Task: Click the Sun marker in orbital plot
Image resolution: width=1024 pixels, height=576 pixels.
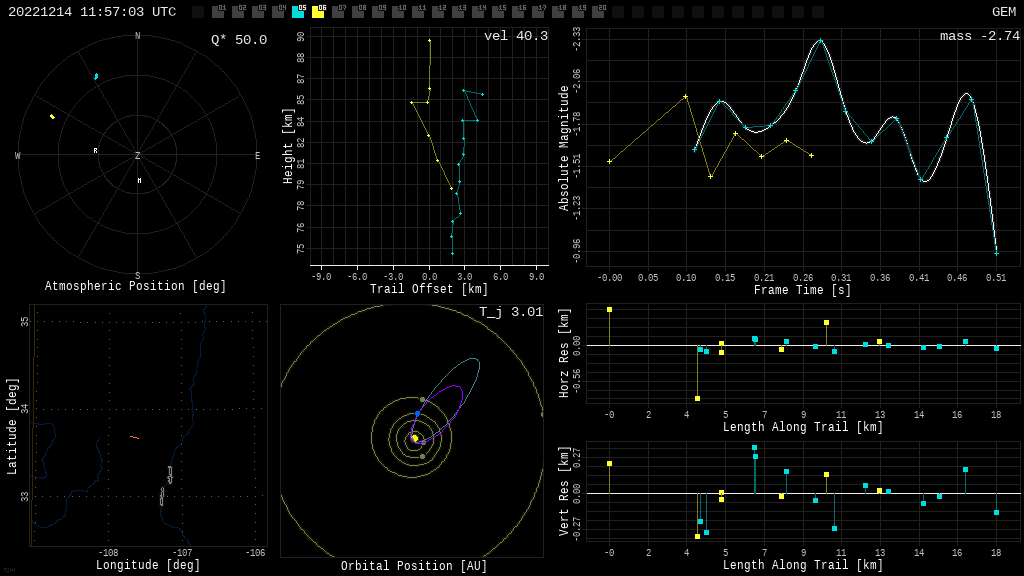Action: pyautogui.click(x=415, y=438)
